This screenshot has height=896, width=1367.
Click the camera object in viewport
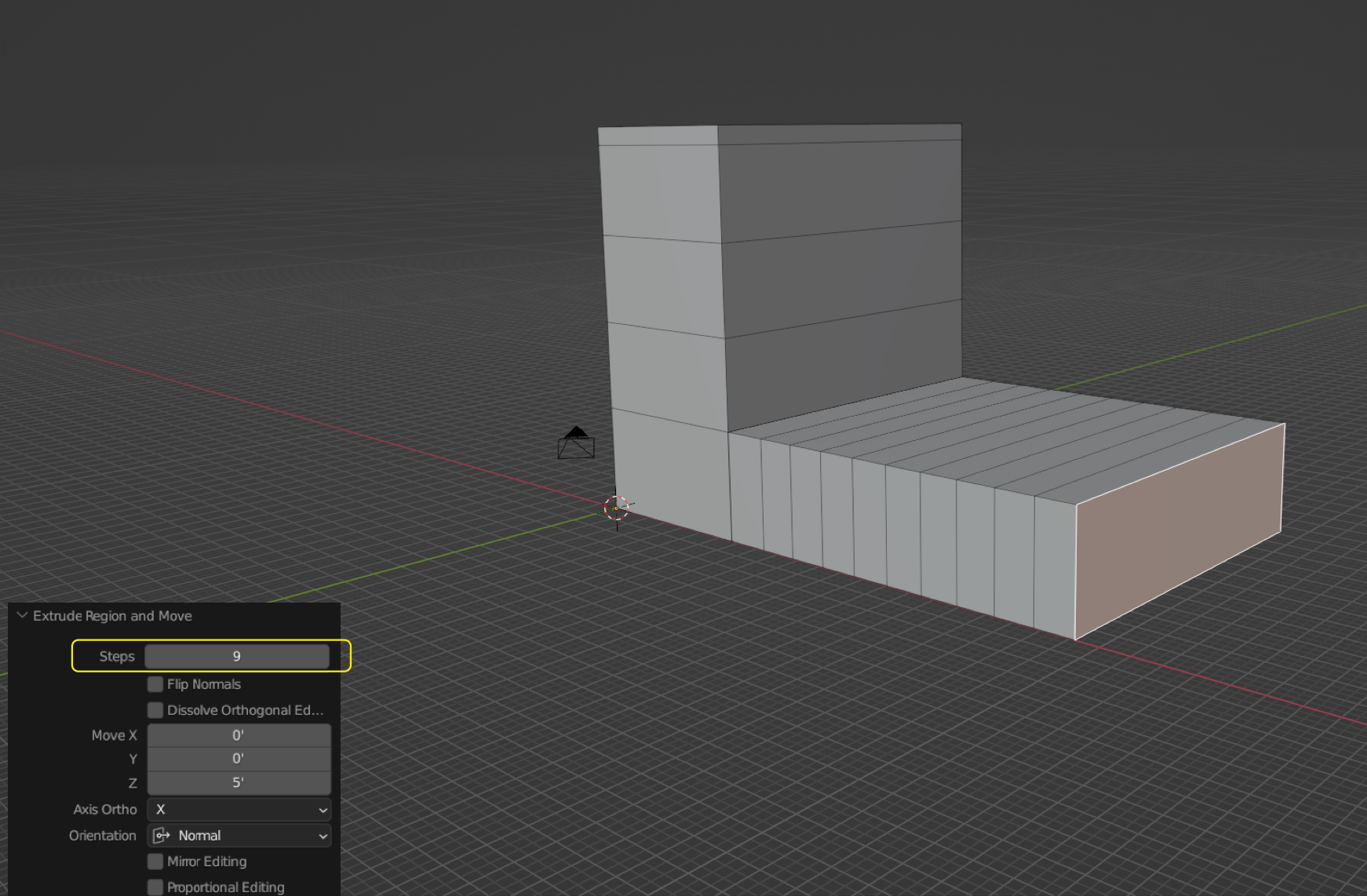[576, 443]
